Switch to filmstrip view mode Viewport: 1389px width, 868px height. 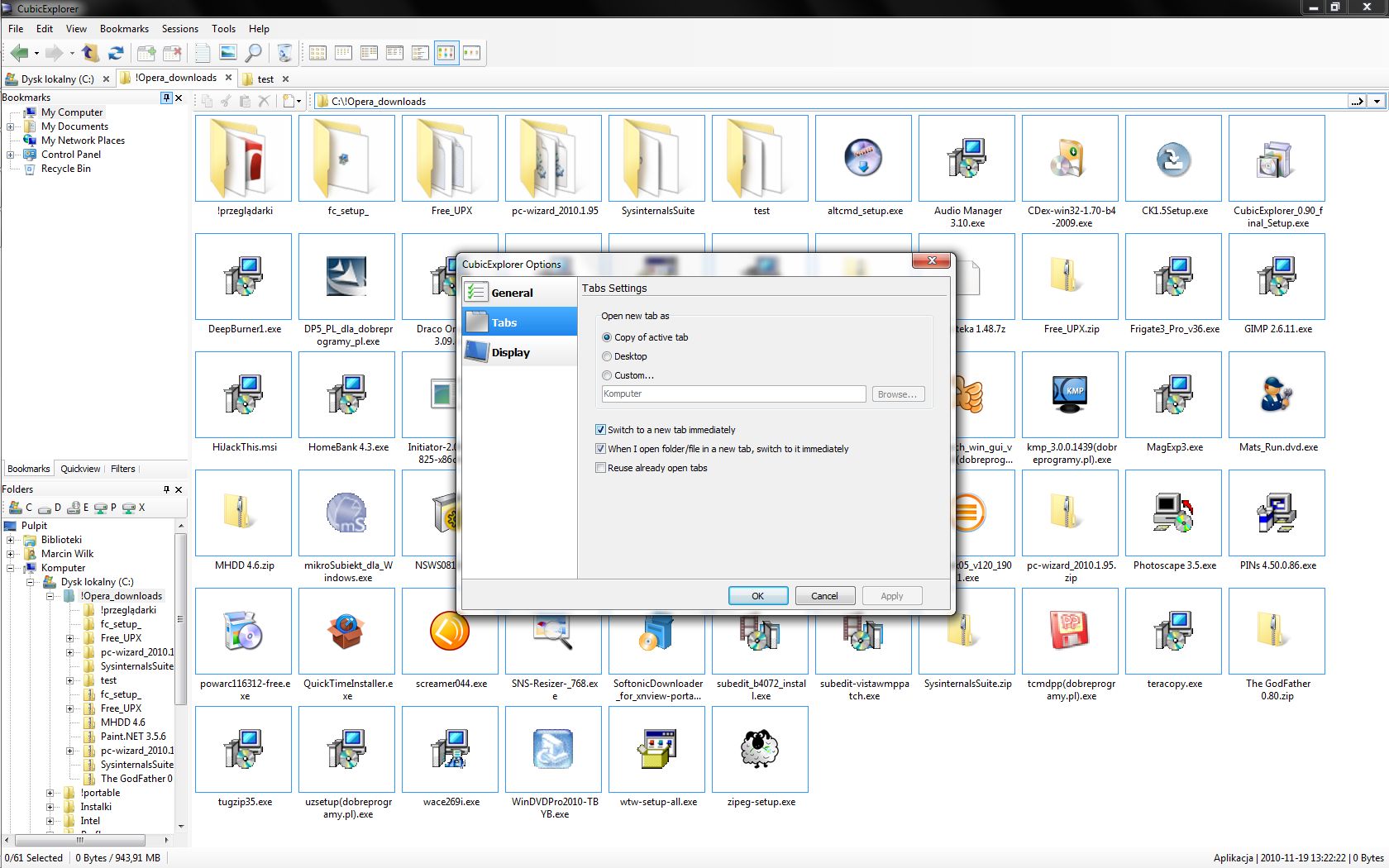[472, 53]
